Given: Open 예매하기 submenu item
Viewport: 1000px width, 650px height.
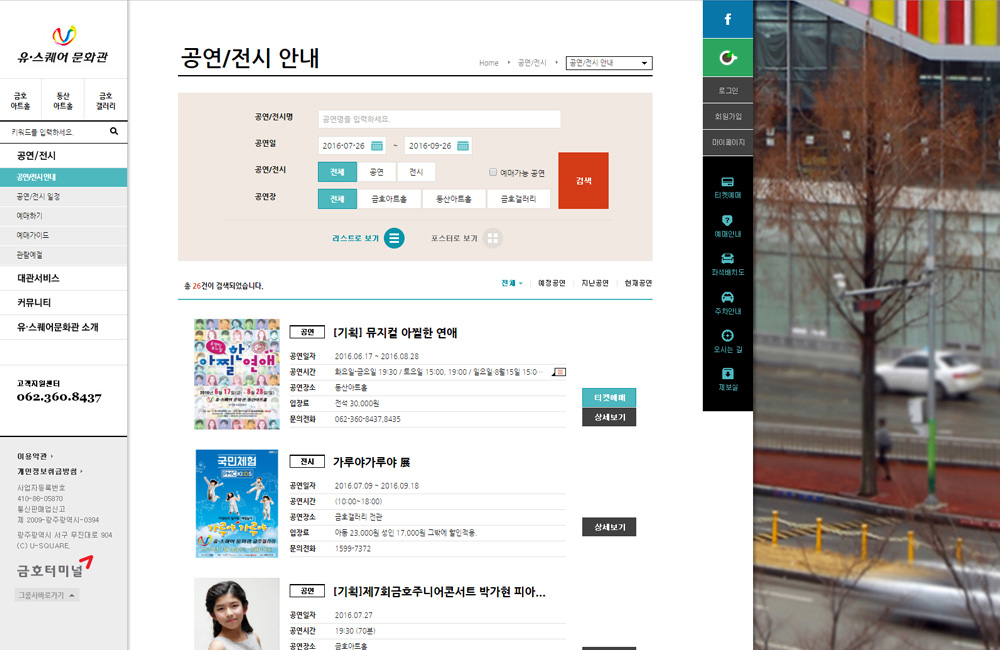Looking at the screenshot, I should click(64, 216).
